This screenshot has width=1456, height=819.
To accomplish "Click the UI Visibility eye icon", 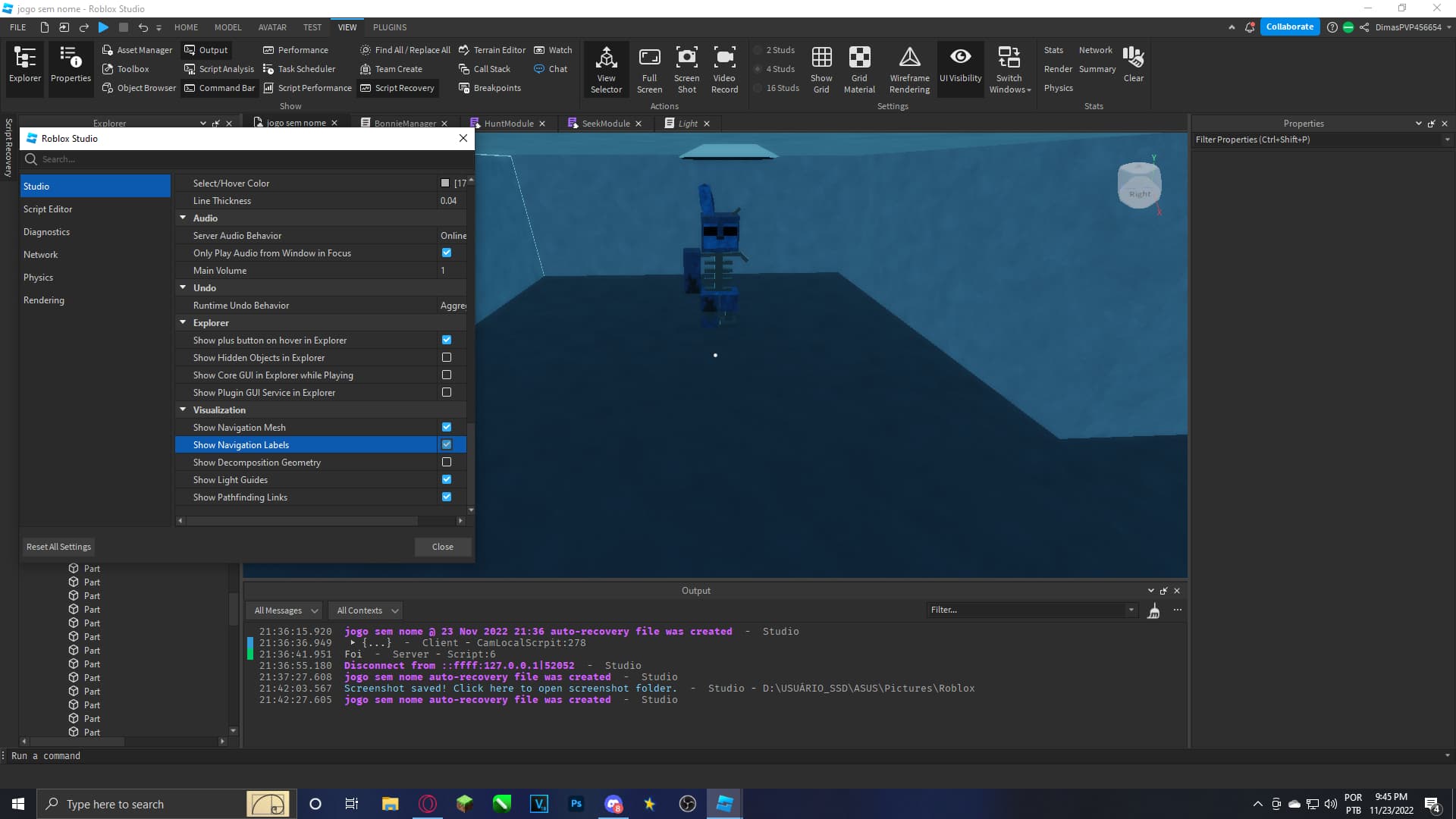I will point(960,58).
